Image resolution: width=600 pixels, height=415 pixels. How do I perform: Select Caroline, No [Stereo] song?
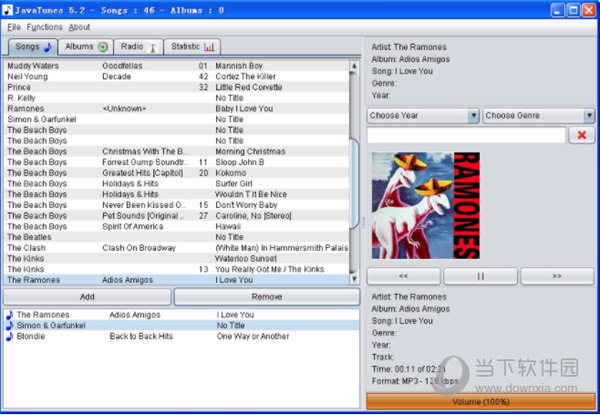tap(176, 216)
